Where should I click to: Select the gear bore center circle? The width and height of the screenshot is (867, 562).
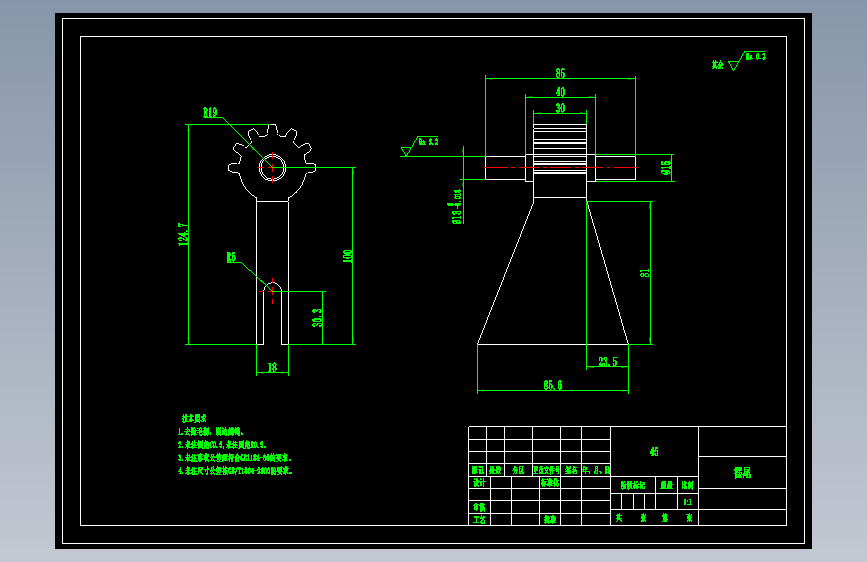[x=272, y=168]
